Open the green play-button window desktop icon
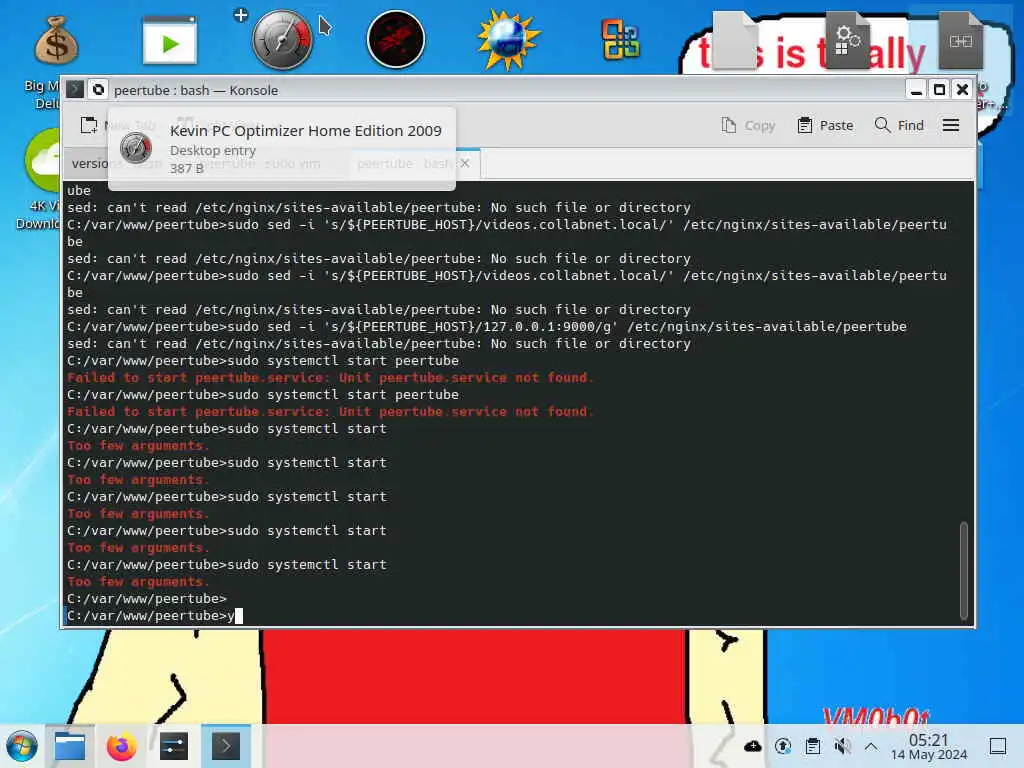Viewport: 1024px width, 768px height. point(170,40)
